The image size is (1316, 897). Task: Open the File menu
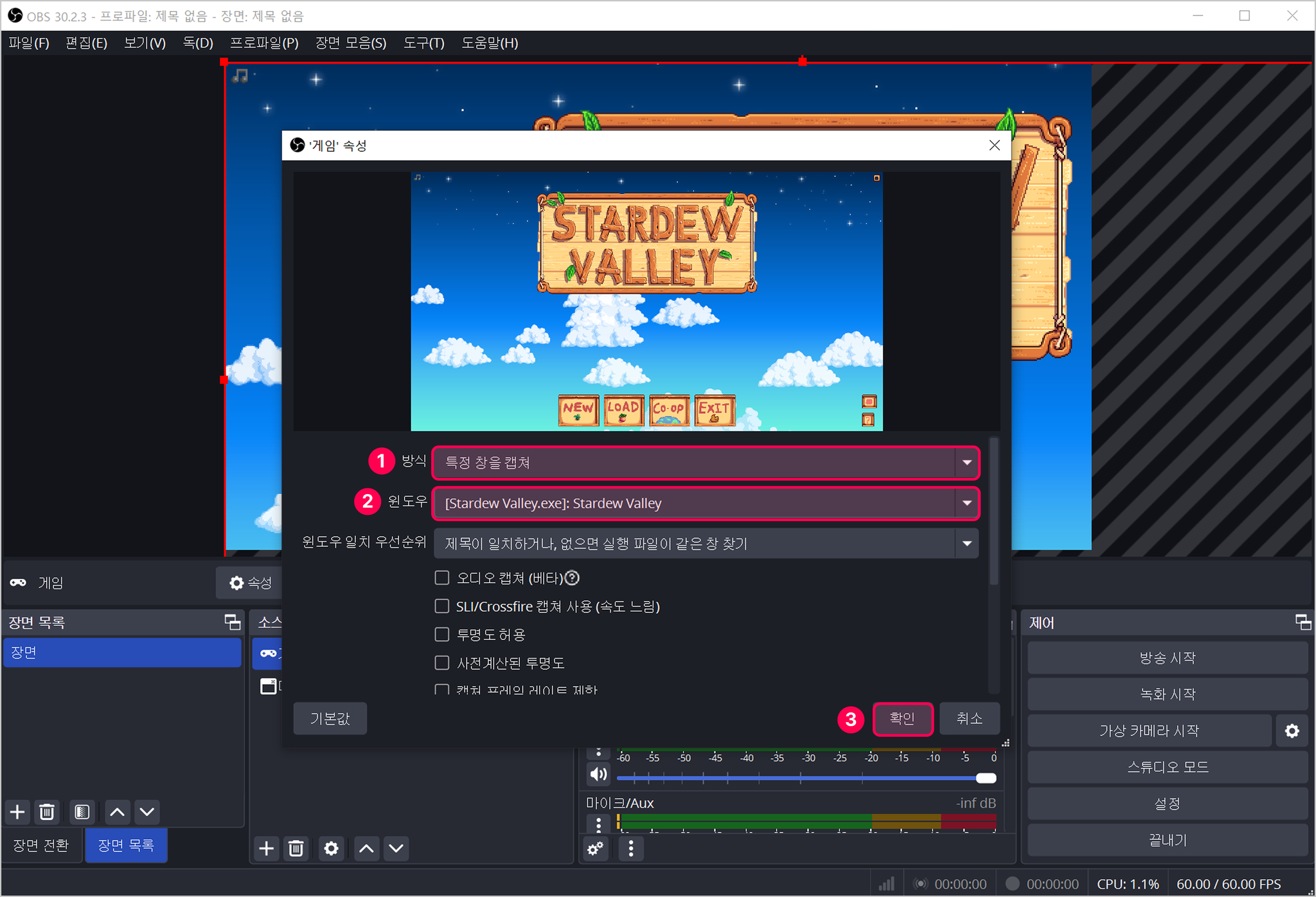[x=29, y=43]
